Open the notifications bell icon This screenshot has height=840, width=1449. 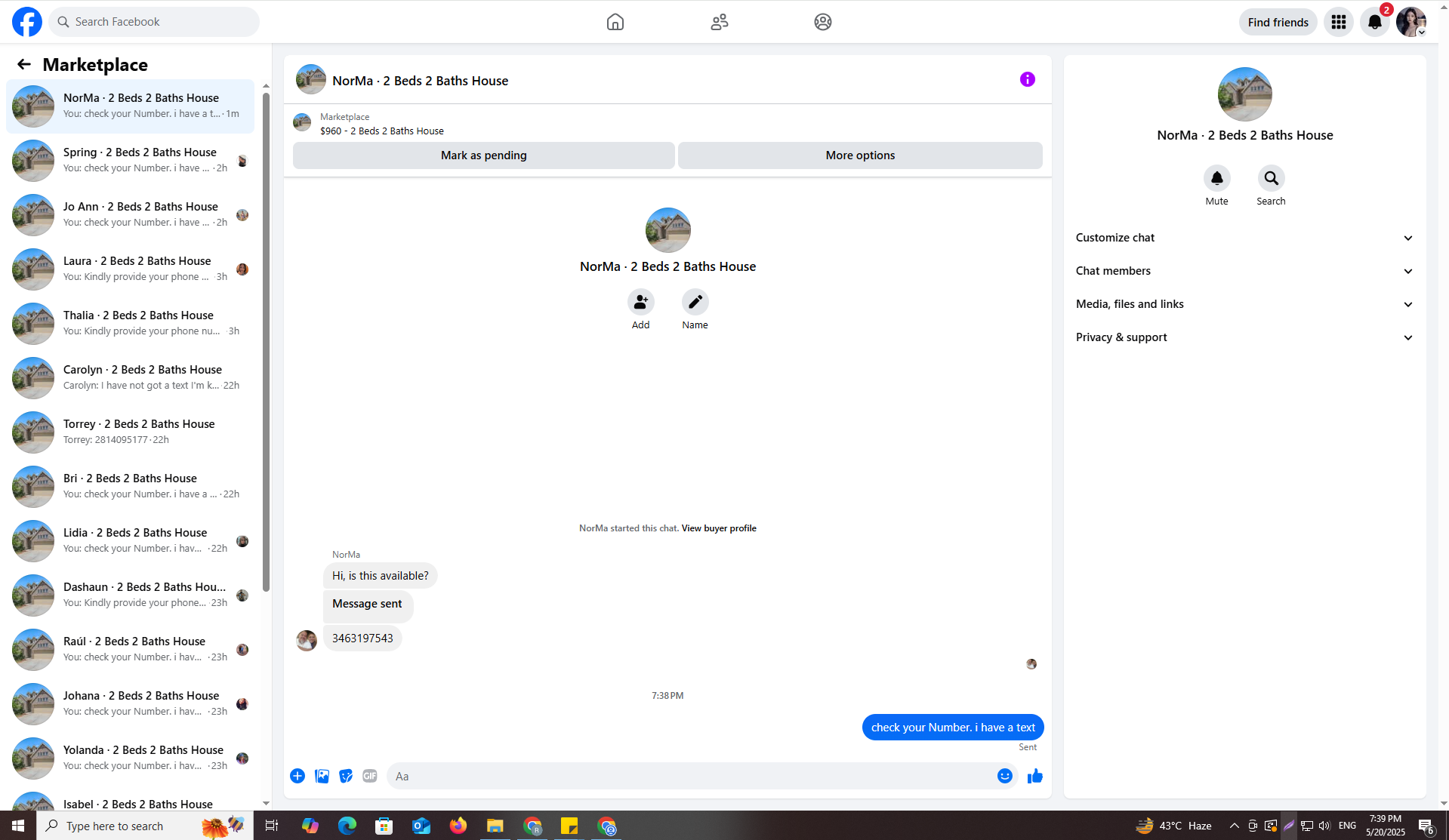tap(1375, 22)
